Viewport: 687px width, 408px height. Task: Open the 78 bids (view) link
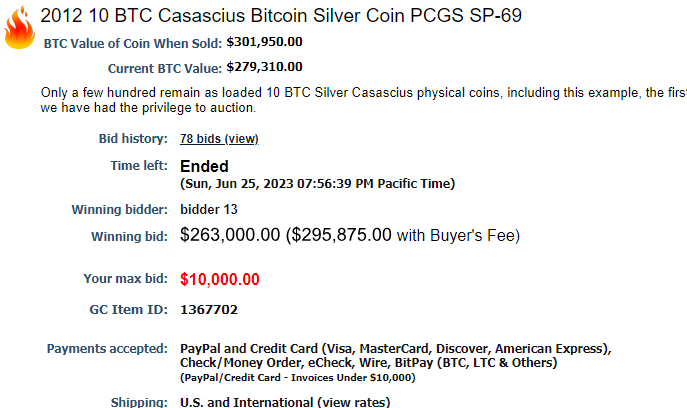219,139
